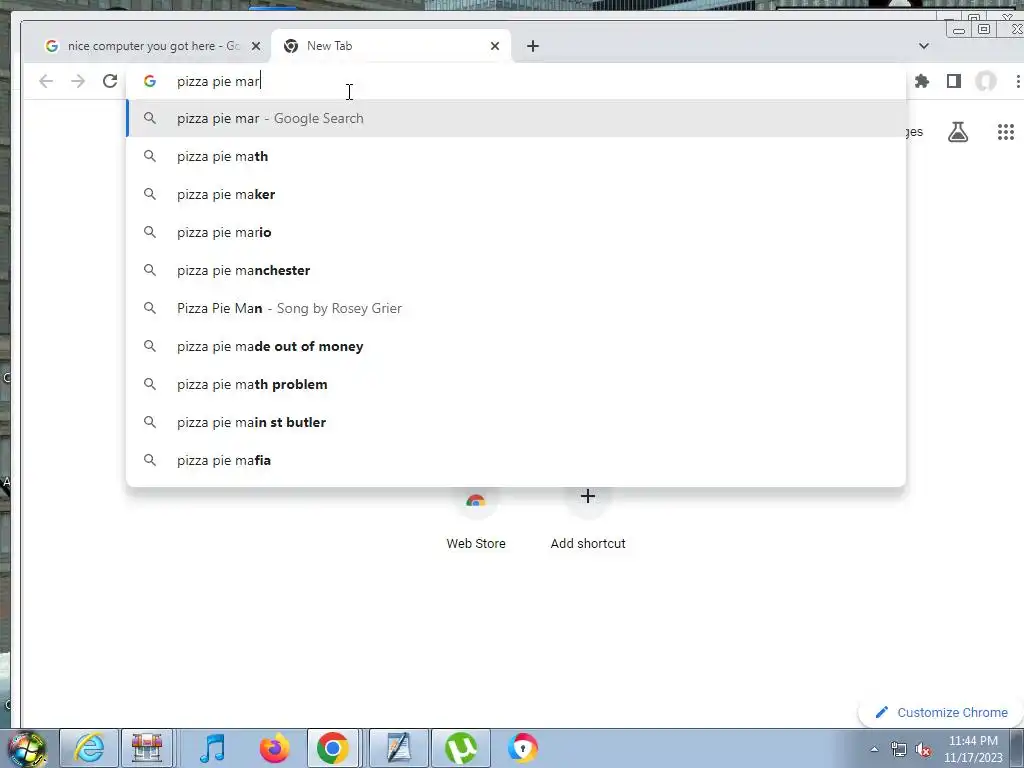1024x768 pixels.
Task: Open the shelf-like app icon in taskbar
Action: [x=147, y=748]
